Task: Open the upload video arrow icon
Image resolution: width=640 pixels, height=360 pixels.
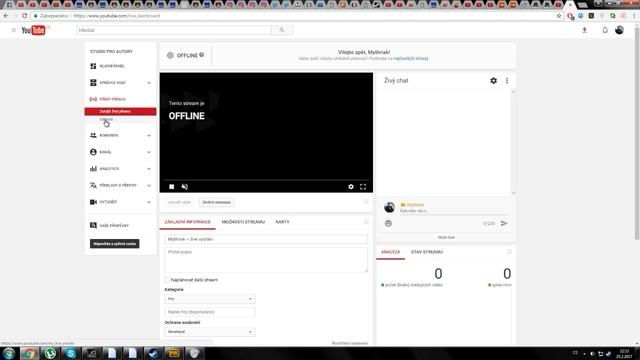Action: pos(584,30)
